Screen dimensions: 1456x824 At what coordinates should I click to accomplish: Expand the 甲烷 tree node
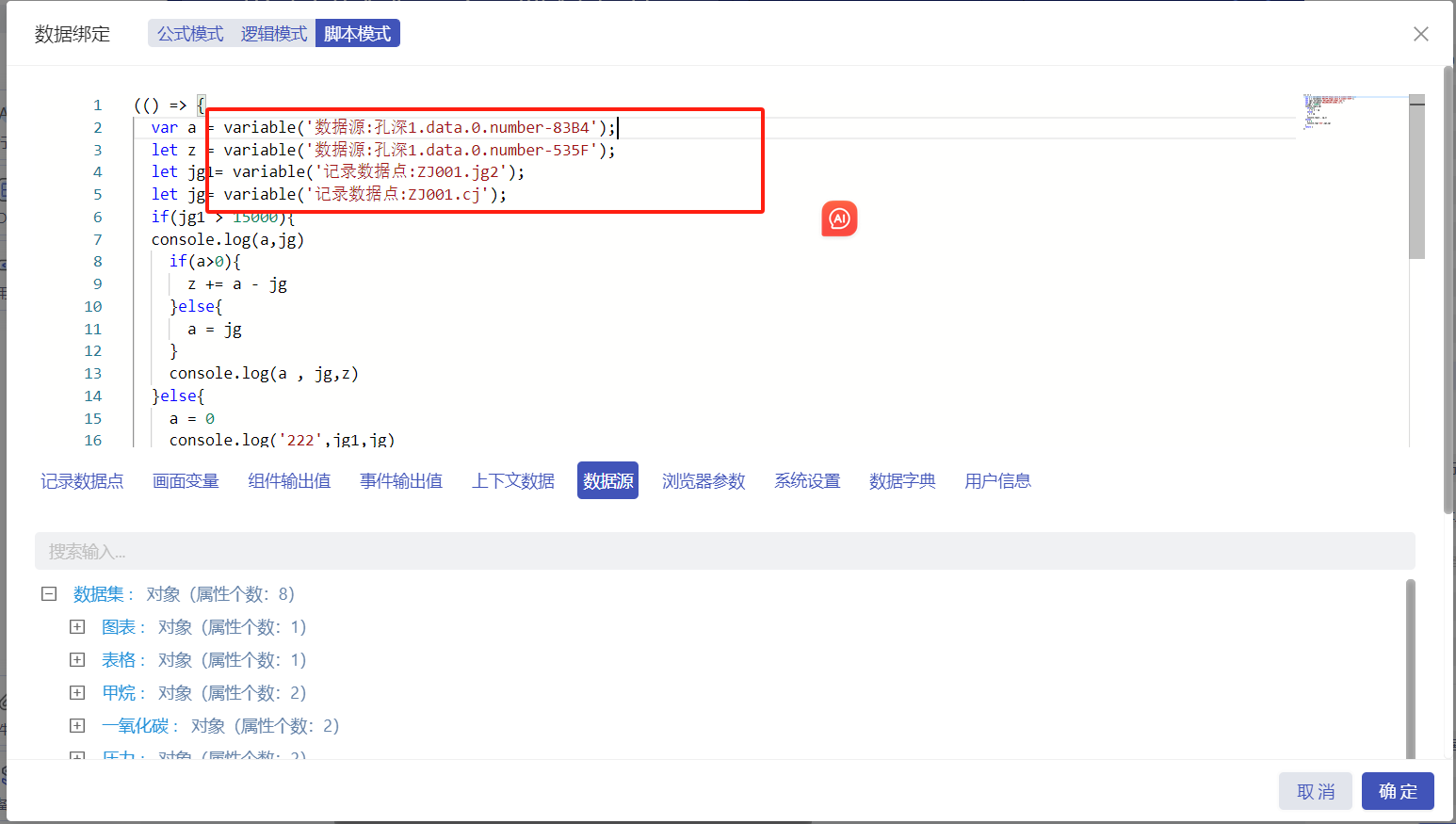[77, 693]
